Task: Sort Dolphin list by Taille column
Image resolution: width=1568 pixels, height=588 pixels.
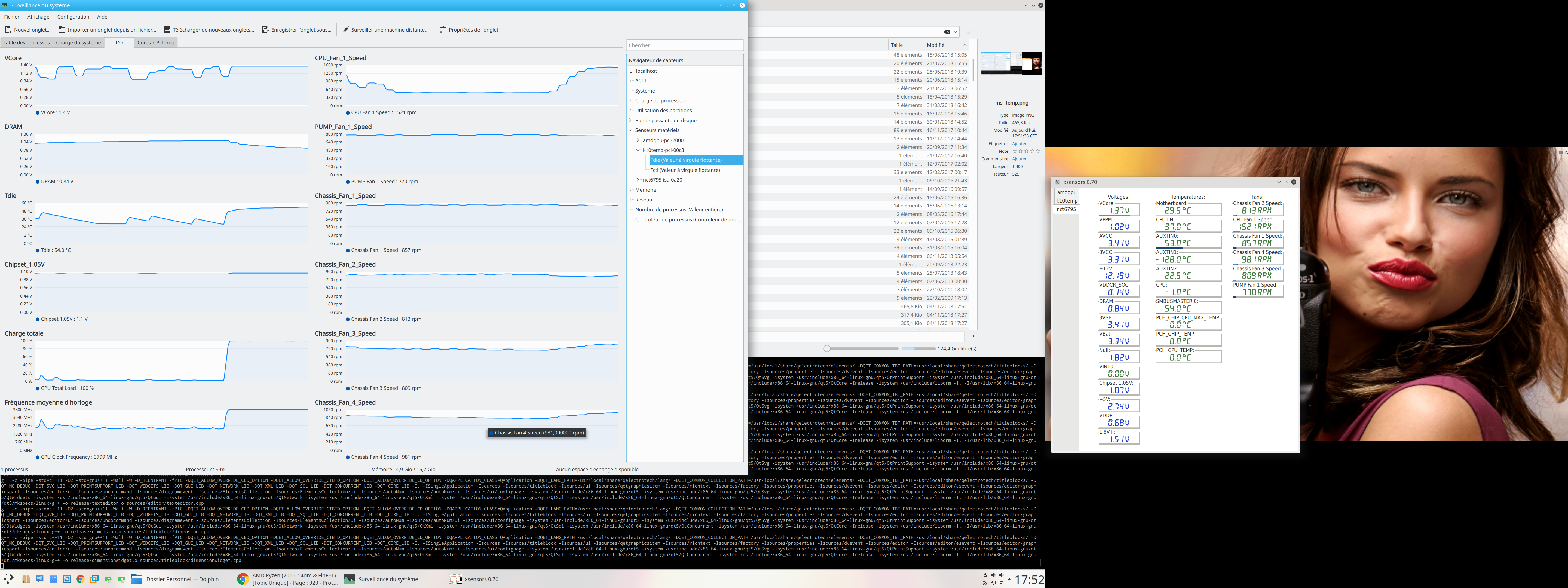Action: pos(906,45)
